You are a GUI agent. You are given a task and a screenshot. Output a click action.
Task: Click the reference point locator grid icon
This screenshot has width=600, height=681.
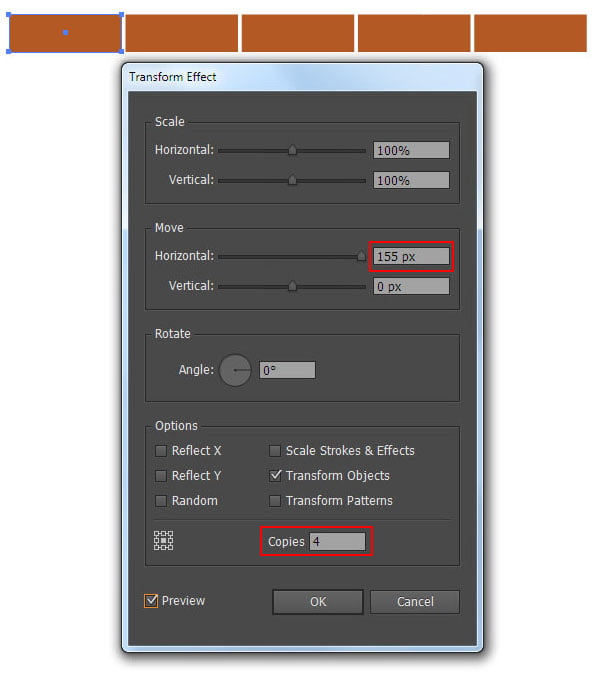(163, 541)
